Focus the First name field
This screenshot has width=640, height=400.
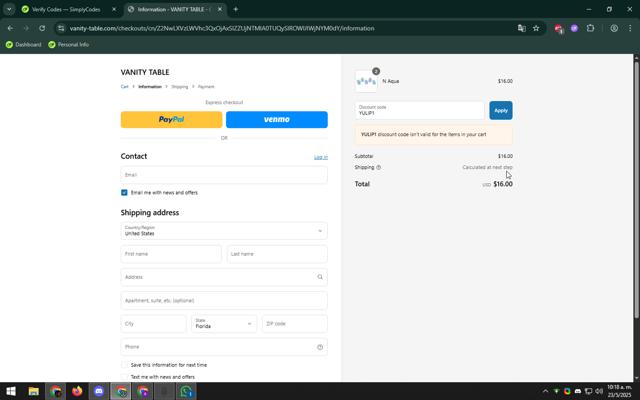pyautogui.click(x=171, y=254)
